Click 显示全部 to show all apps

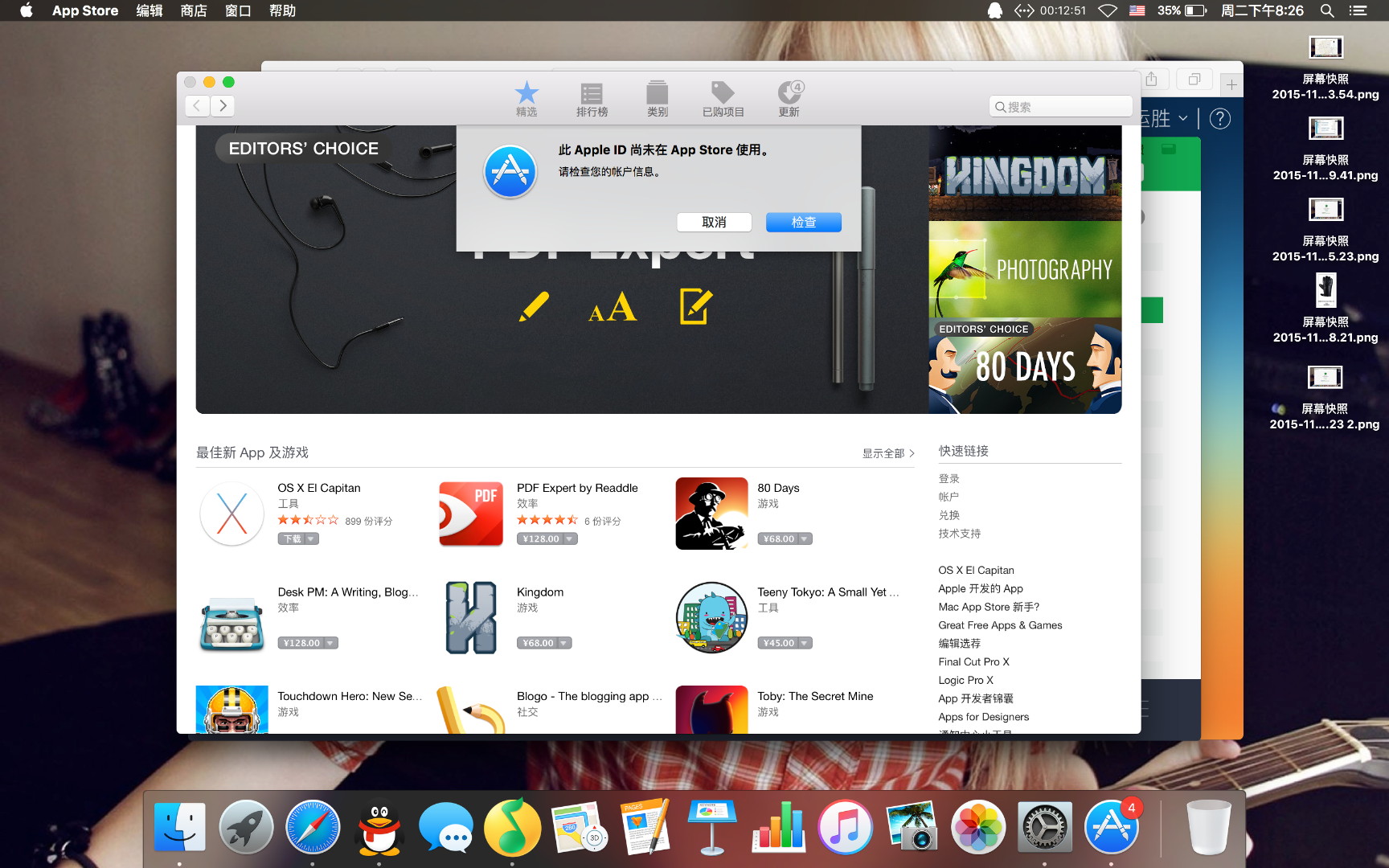click(888, 453)
